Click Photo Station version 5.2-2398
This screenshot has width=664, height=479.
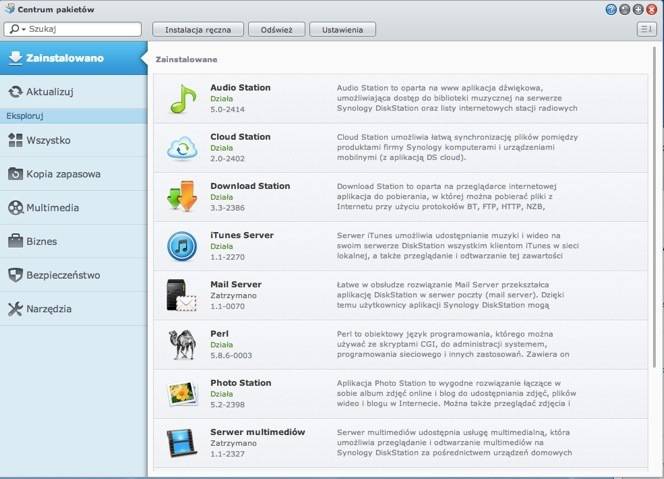click(x=227, y=404)
